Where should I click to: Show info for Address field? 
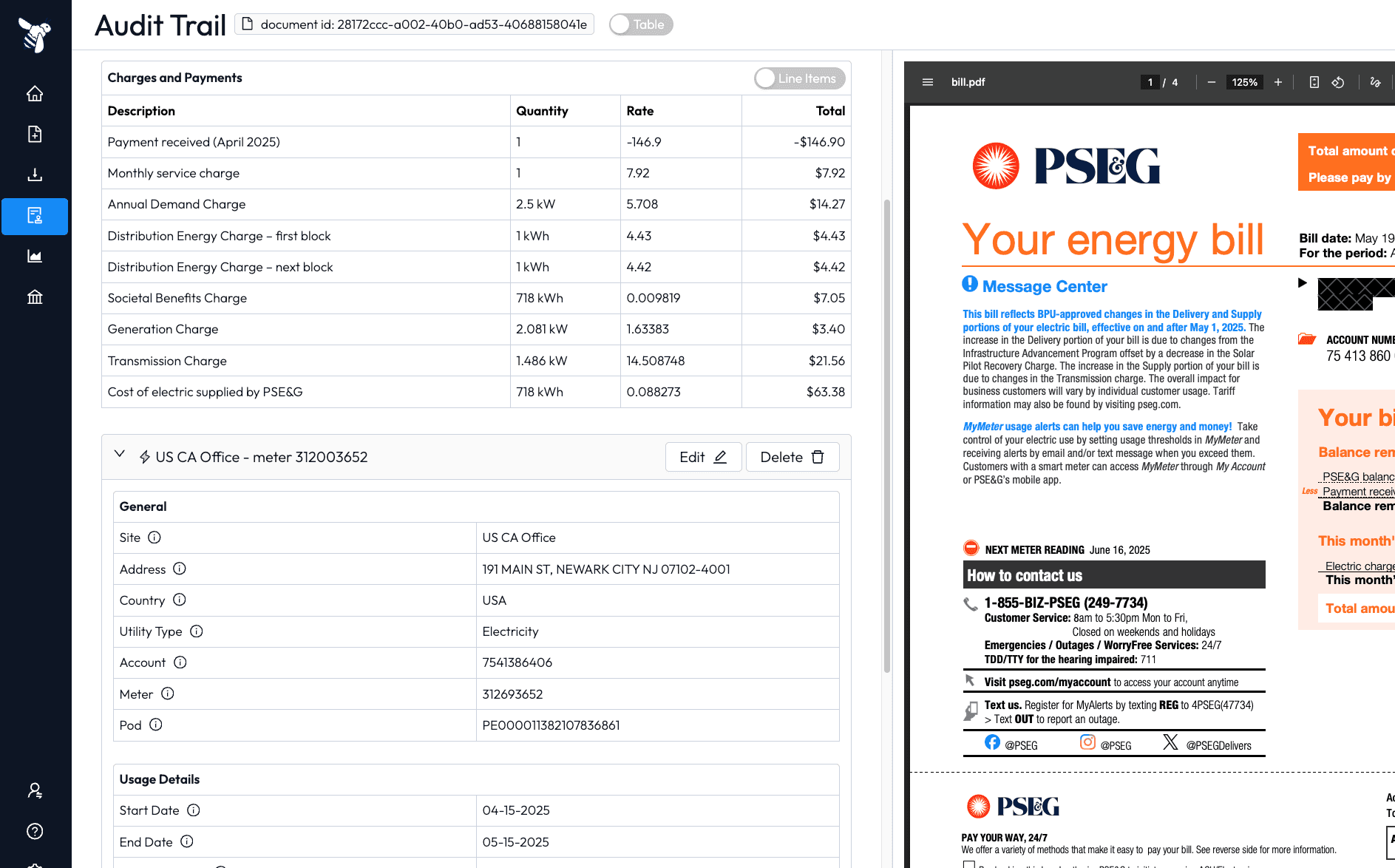(x=180, y=569)
